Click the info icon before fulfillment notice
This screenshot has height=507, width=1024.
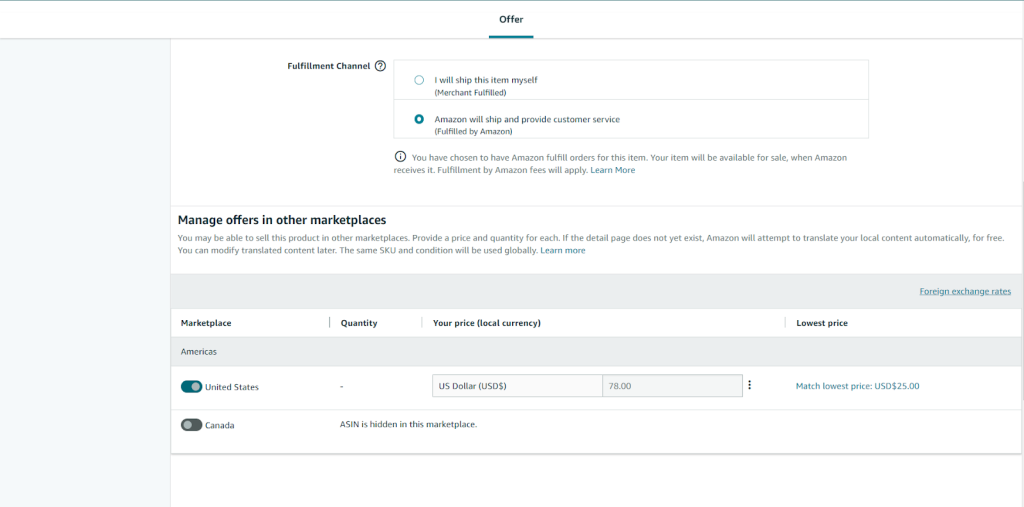pyautogui.click(x=400, y=157)
